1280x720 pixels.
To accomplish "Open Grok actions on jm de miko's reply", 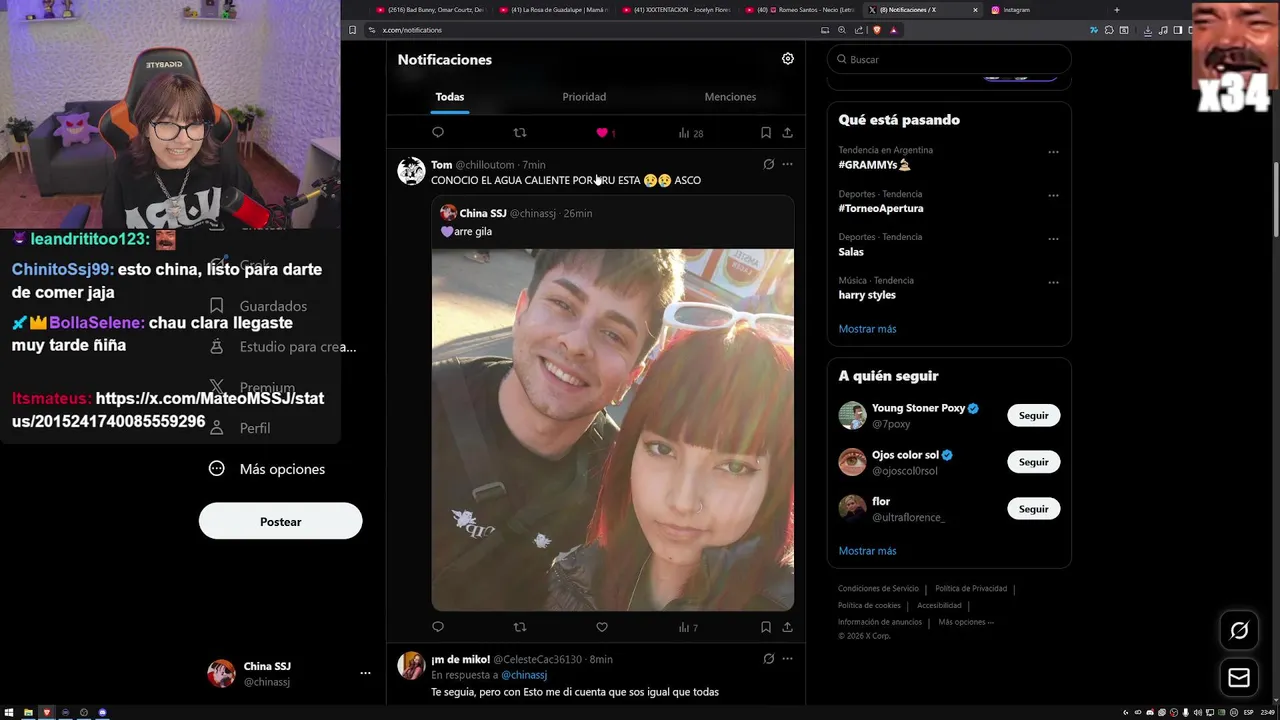I will coord(768,659).
